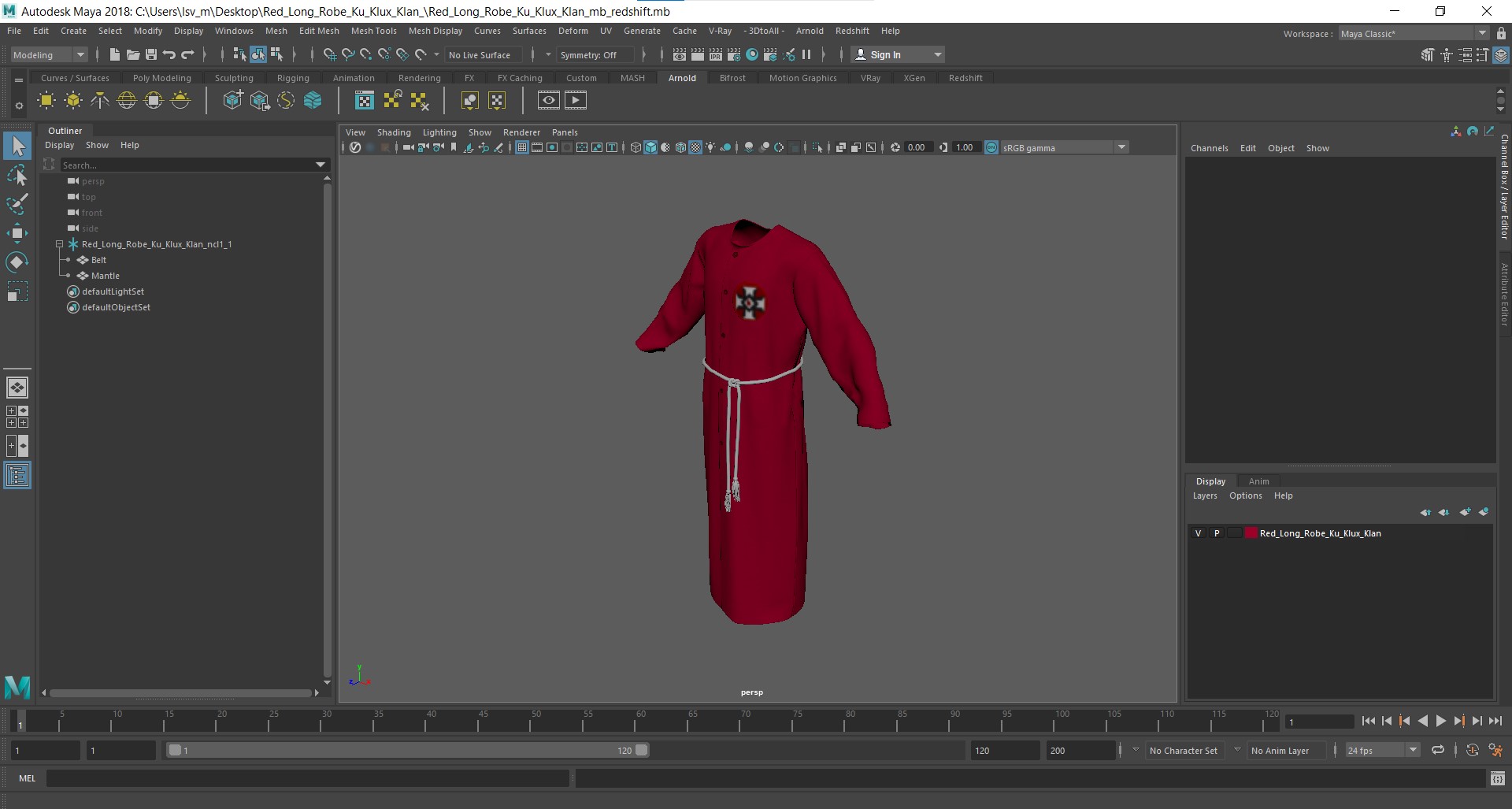Open Outliner search filter dropdown
The width and height of the screenshot is (1512, 809).
tap(321, 165)
